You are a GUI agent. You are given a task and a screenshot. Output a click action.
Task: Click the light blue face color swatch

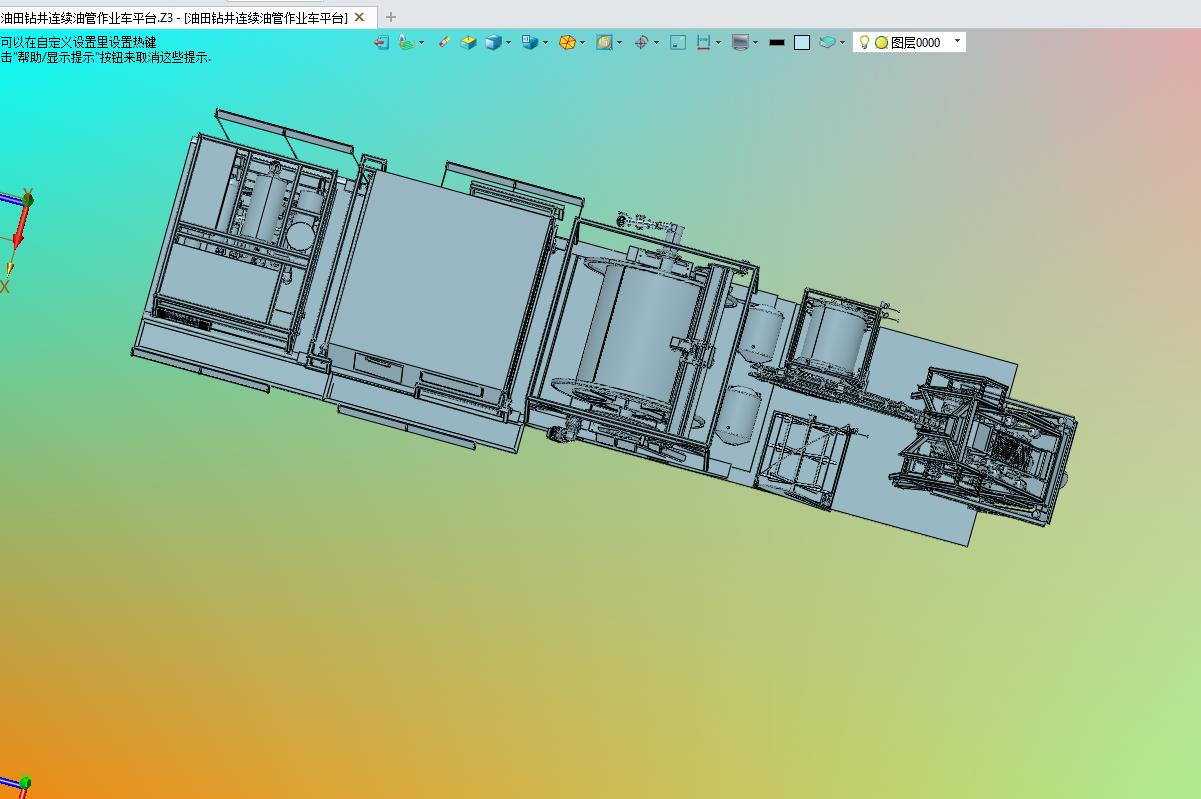(x=802, y=43)
